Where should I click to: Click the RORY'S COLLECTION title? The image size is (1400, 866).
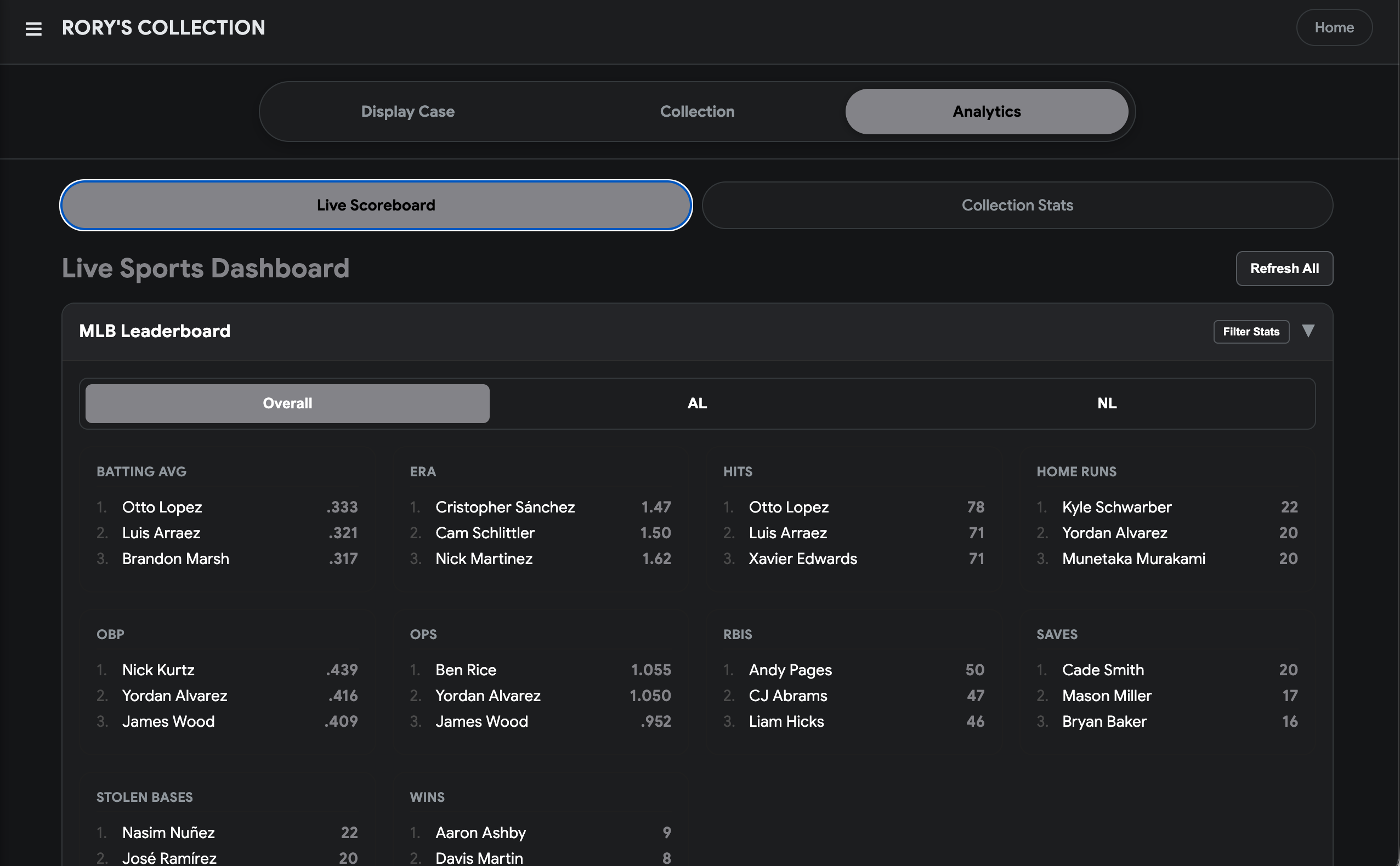point(163,27)
